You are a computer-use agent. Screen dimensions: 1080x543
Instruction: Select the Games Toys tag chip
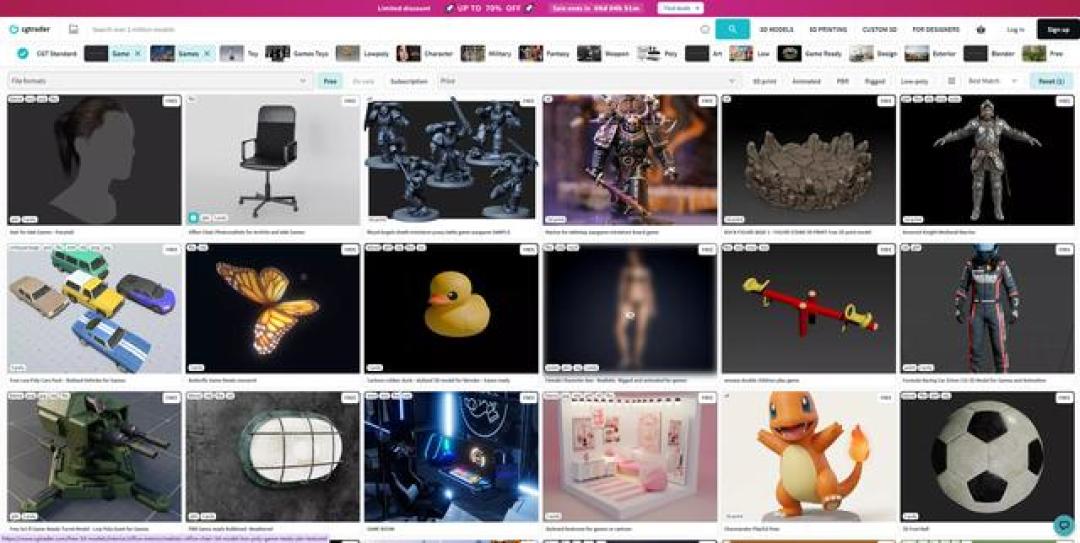[297, 53]
